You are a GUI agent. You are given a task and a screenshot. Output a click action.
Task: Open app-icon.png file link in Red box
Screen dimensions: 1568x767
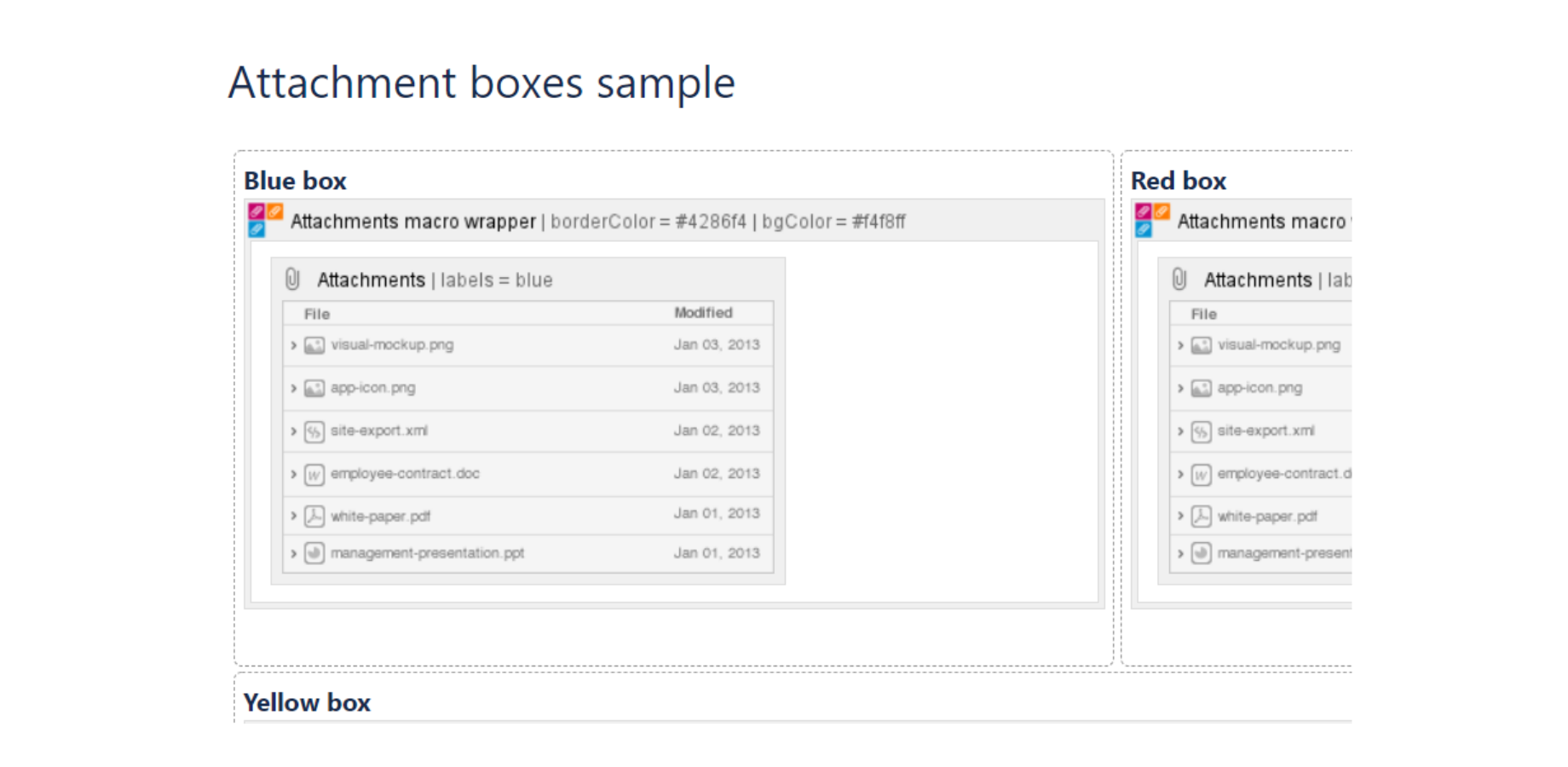pyautogui.click(x=1260, y=388)
